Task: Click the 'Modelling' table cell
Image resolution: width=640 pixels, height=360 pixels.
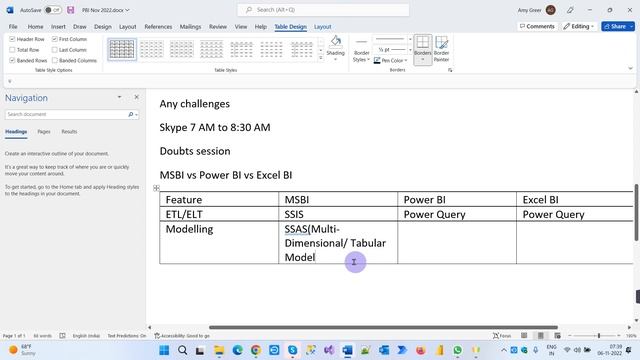Action: coord(219,242)
